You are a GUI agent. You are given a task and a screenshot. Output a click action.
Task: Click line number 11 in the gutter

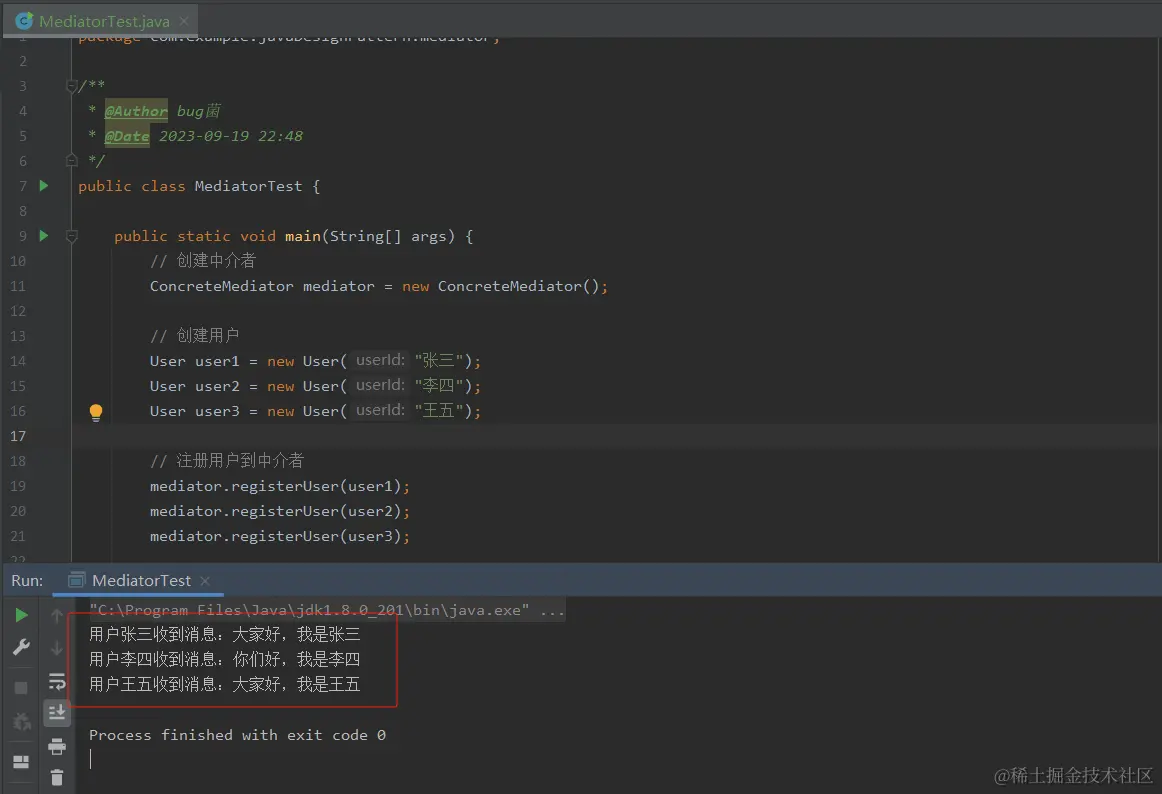18,286
